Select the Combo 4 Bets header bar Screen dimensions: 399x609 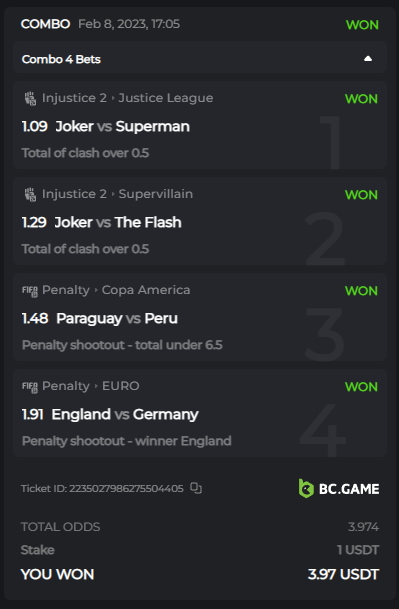pyautogui.click(x=200, y=58)
